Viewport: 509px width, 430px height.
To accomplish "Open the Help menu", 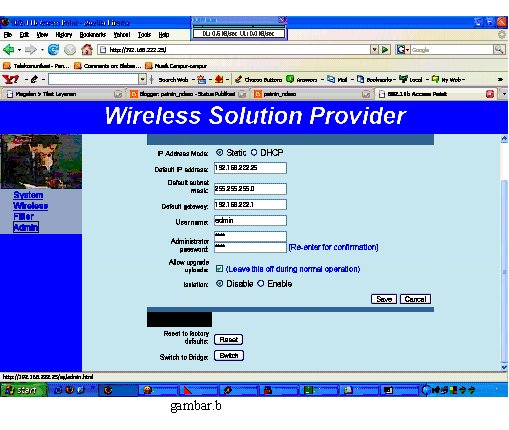I will click(164, 35).
